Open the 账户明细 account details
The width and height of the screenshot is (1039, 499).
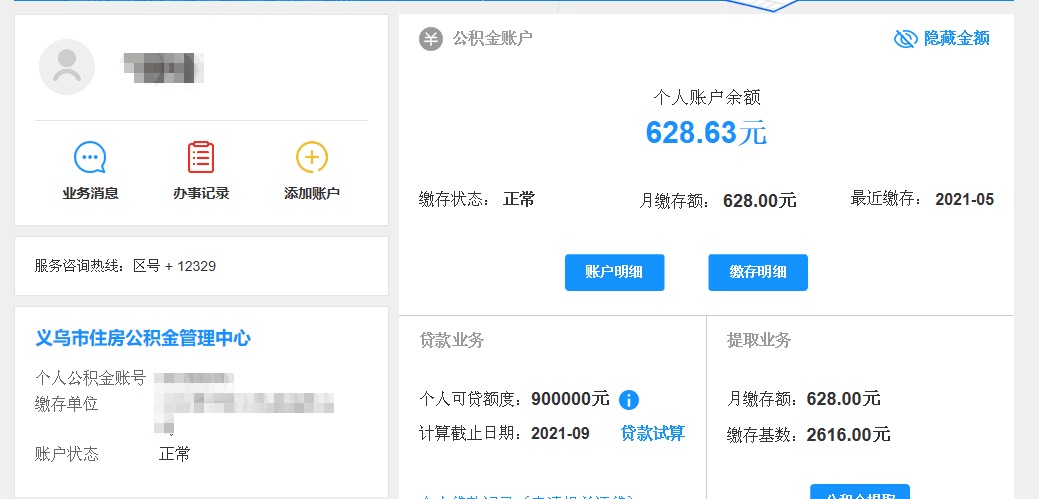click(x=614, y=272)
